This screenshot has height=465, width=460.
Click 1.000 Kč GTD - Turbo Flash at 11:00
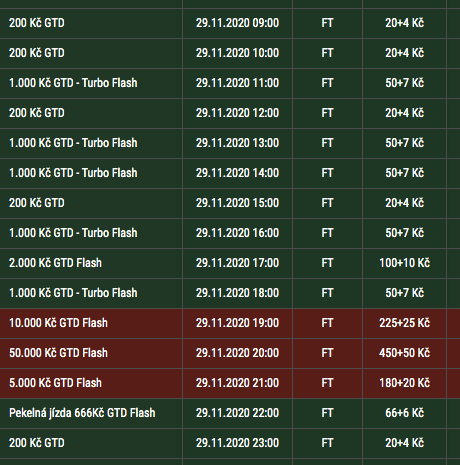pos(73,83)
